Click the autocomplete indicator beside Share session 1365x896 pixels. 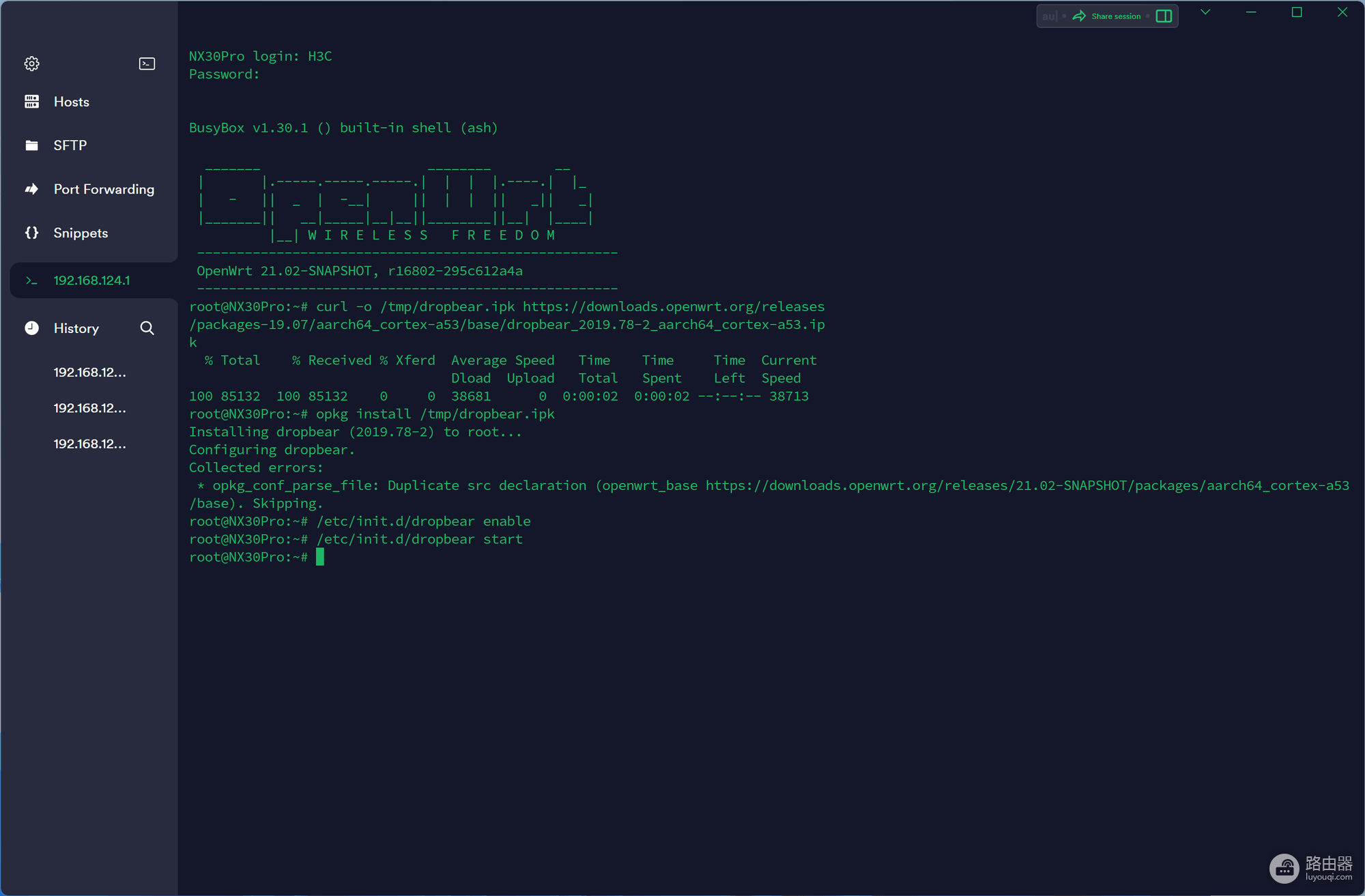[1049, 16]
